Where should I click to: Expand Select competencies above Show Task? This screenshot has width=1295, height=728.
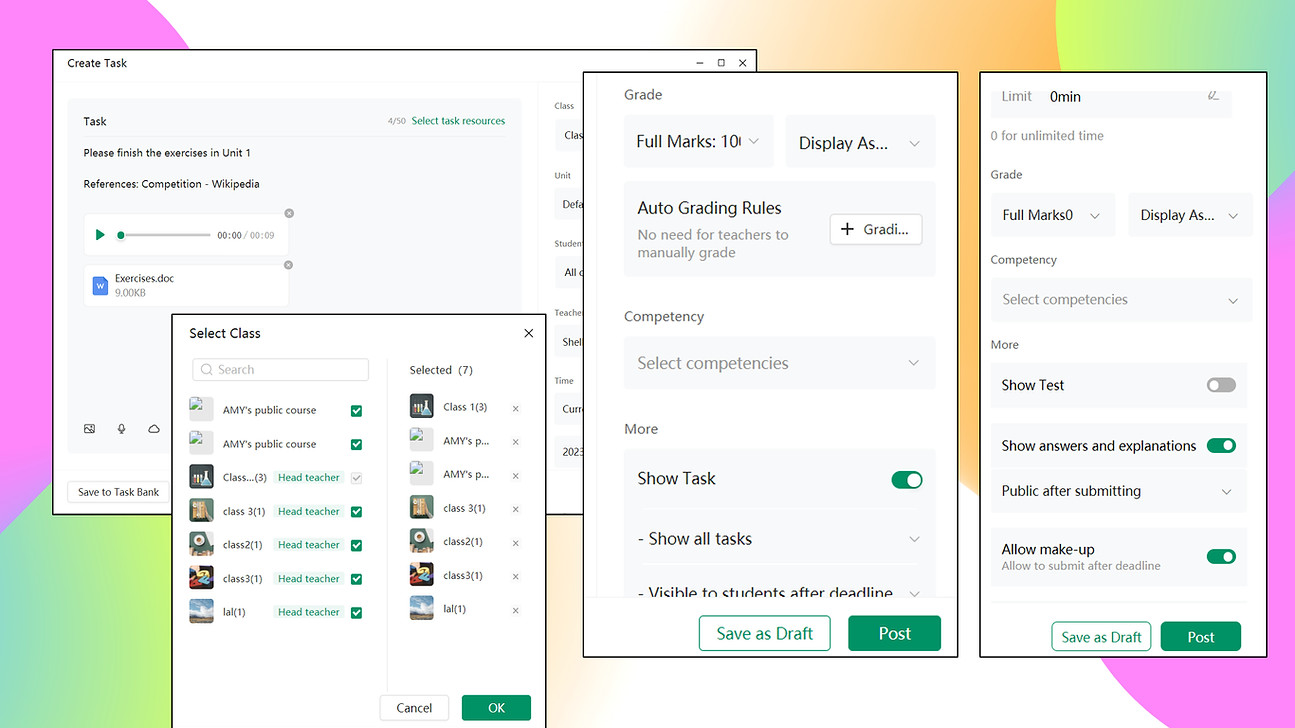point(779,363)
